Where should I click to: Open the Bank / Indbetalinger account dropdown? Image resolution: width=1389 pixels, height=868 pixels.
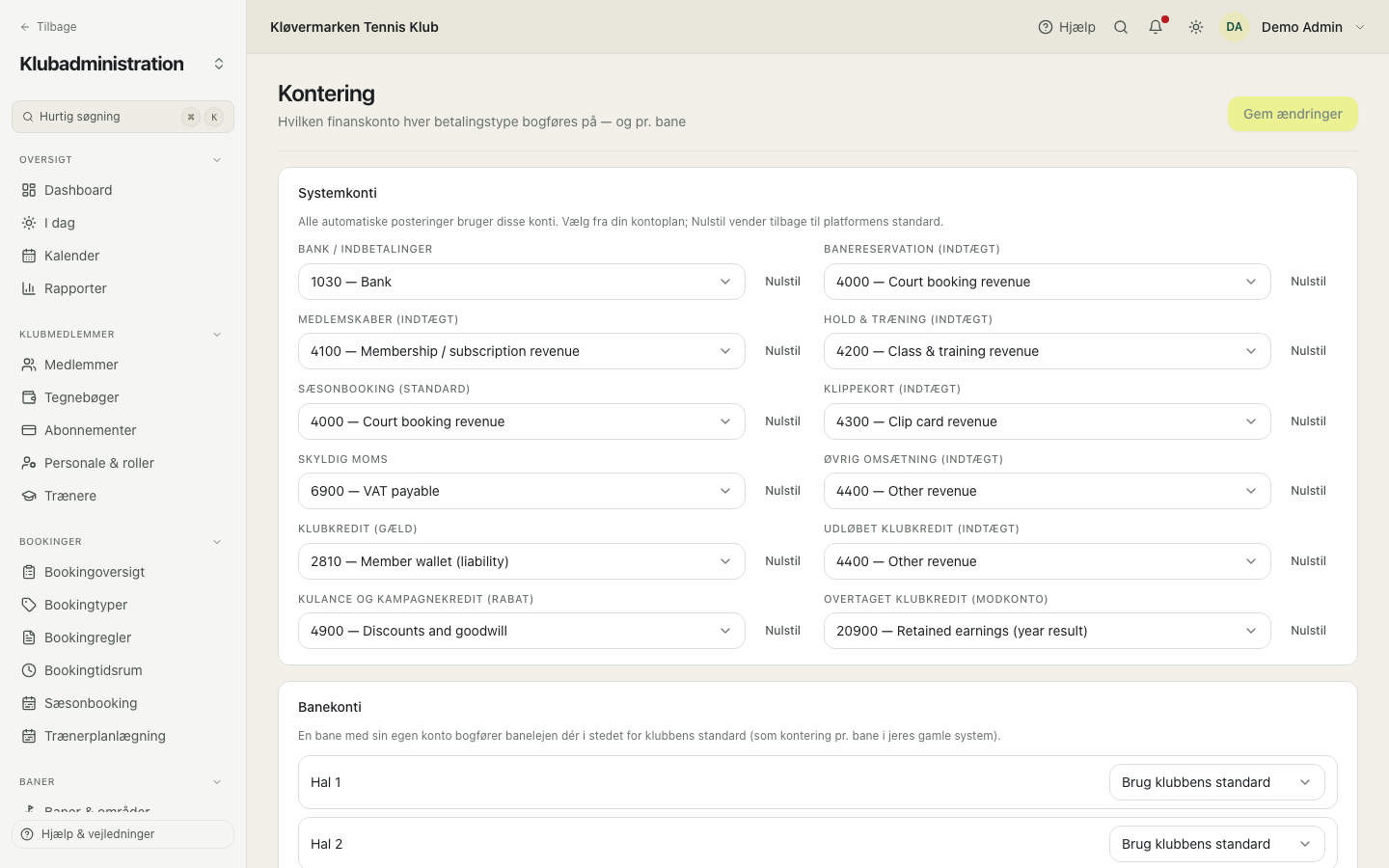pyautogui.click(x=522, y=282)
